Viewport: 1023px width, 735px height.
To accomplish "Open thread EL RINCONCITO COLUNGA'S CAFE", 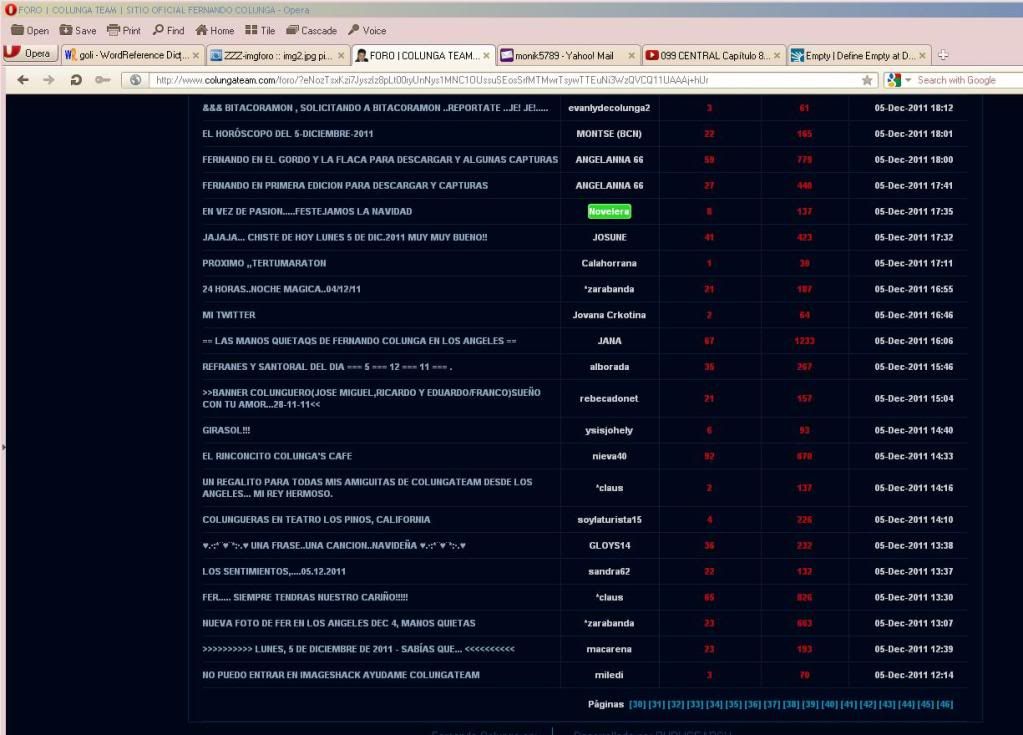I will point(273,456).
